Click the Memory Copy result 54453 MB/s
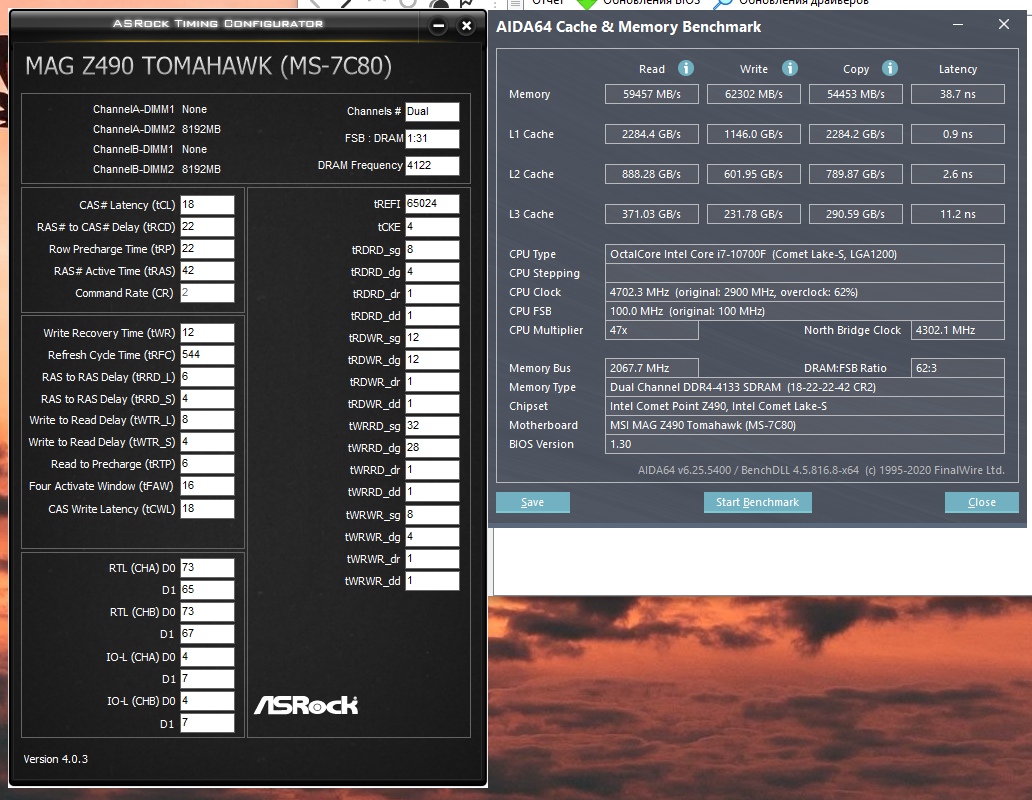Viewport: 1032px width, 800px height. (856, 94)
